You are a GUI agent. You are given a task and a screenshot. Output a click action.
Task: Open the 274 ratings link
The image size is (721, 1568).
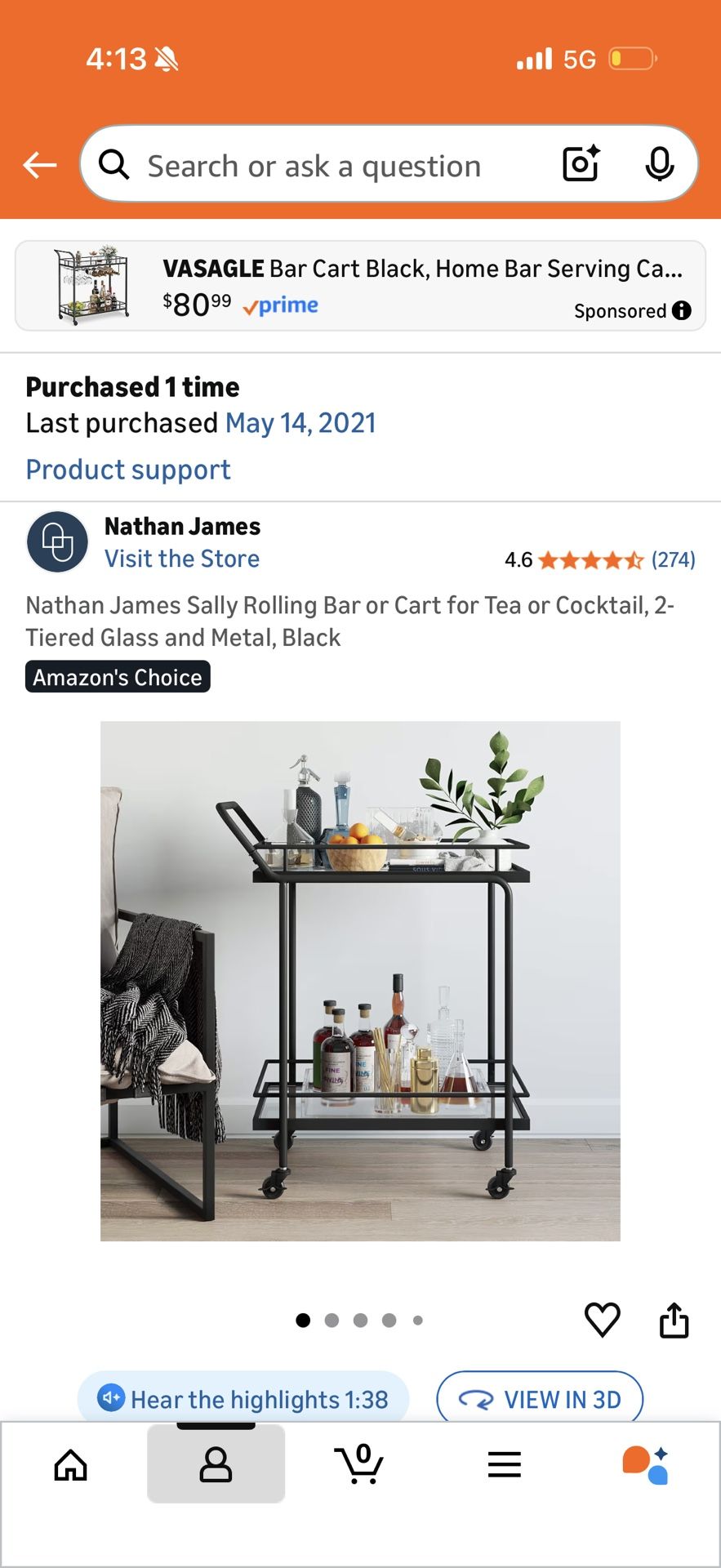673,559
